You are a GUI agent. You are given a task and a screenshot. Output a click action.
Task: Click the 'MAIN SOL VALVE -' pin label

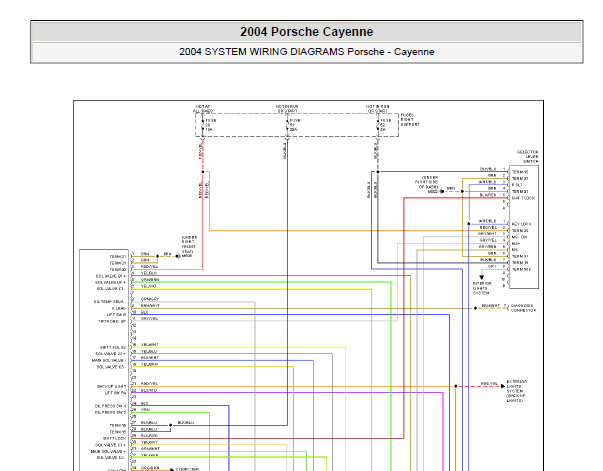[109, 361]
